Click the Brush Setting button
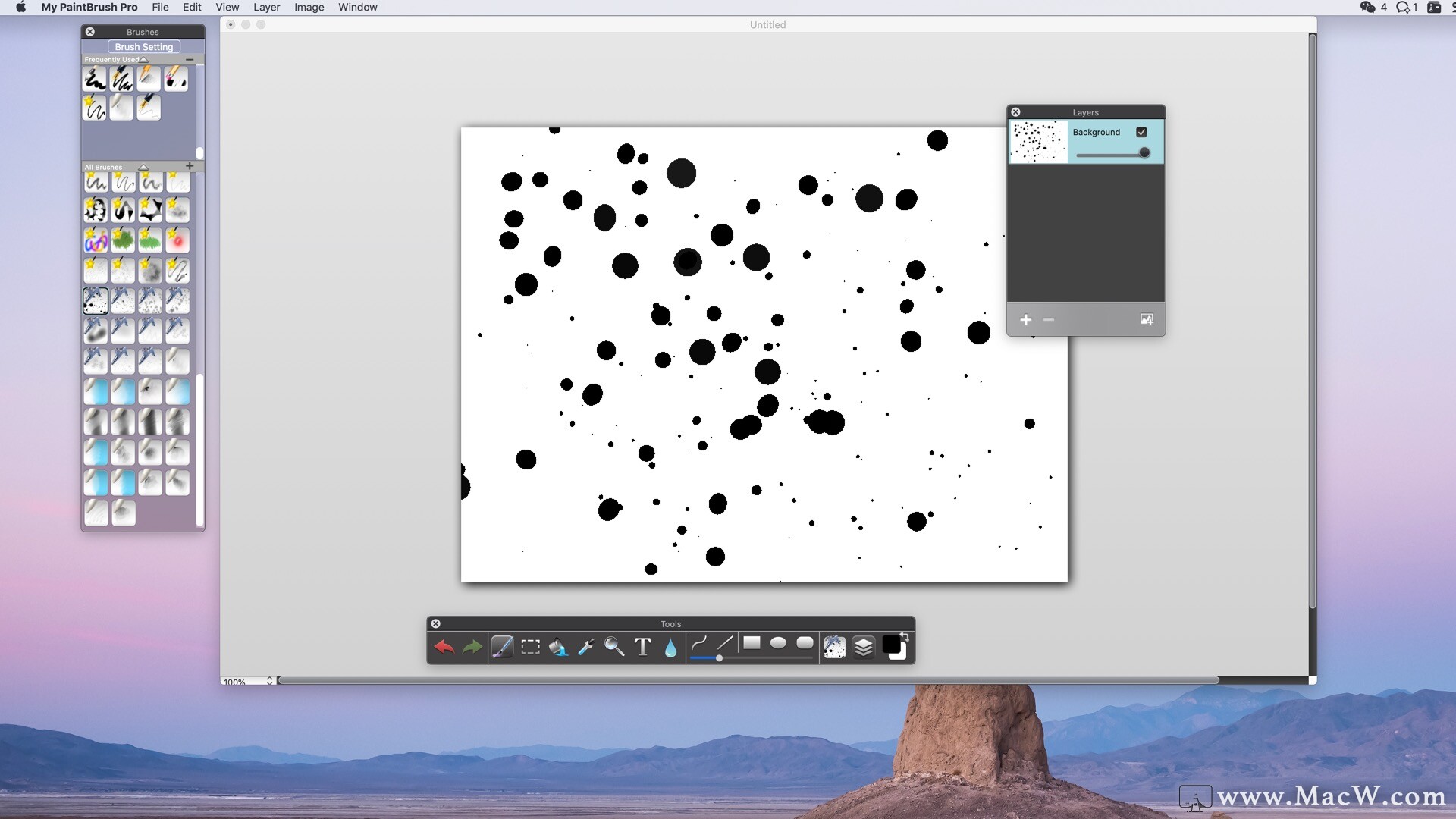1456x819 pixels. 144,47
